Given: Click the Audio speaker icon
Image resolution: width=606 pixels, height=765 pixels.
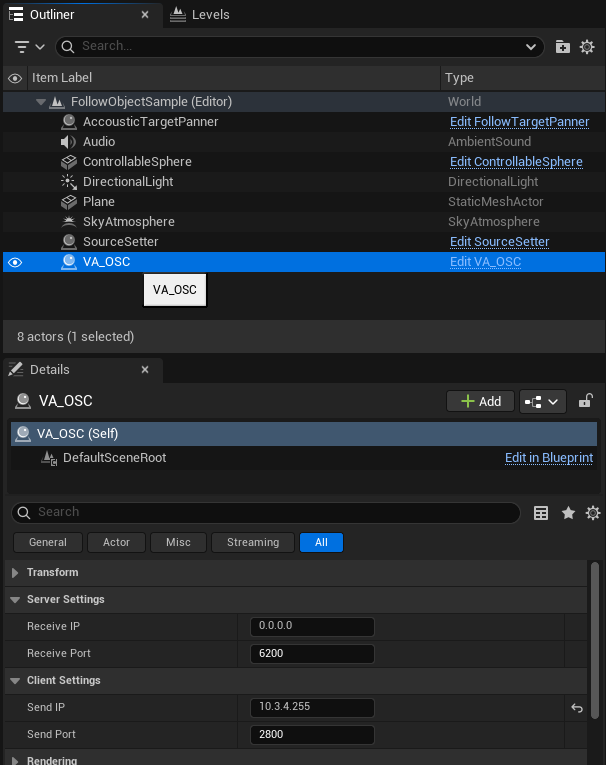Looking at the screenshot, I should tap(68, 142).
